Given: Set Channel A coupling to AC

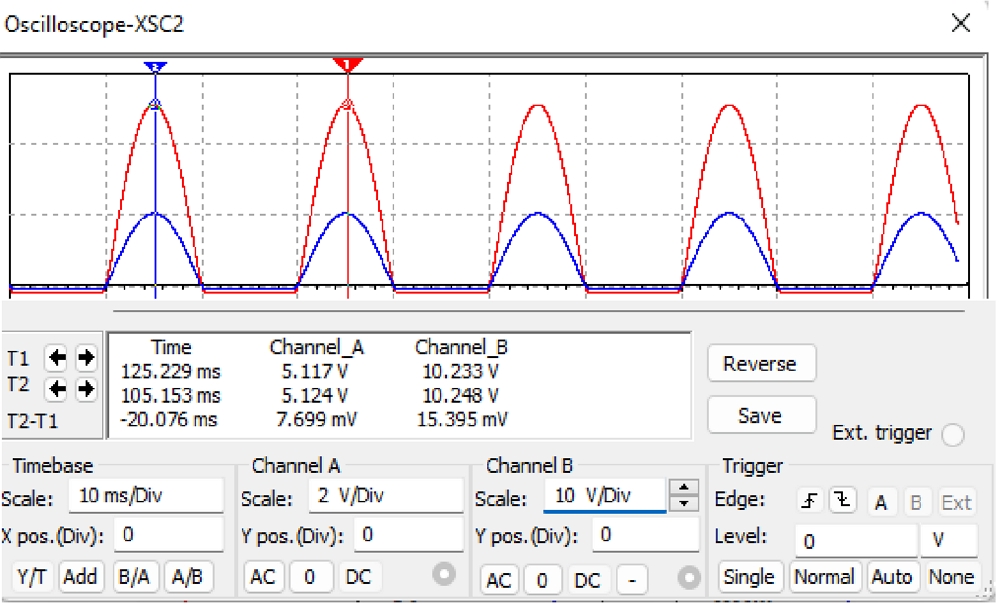Looking at the screenshot, I should [262, 576].
